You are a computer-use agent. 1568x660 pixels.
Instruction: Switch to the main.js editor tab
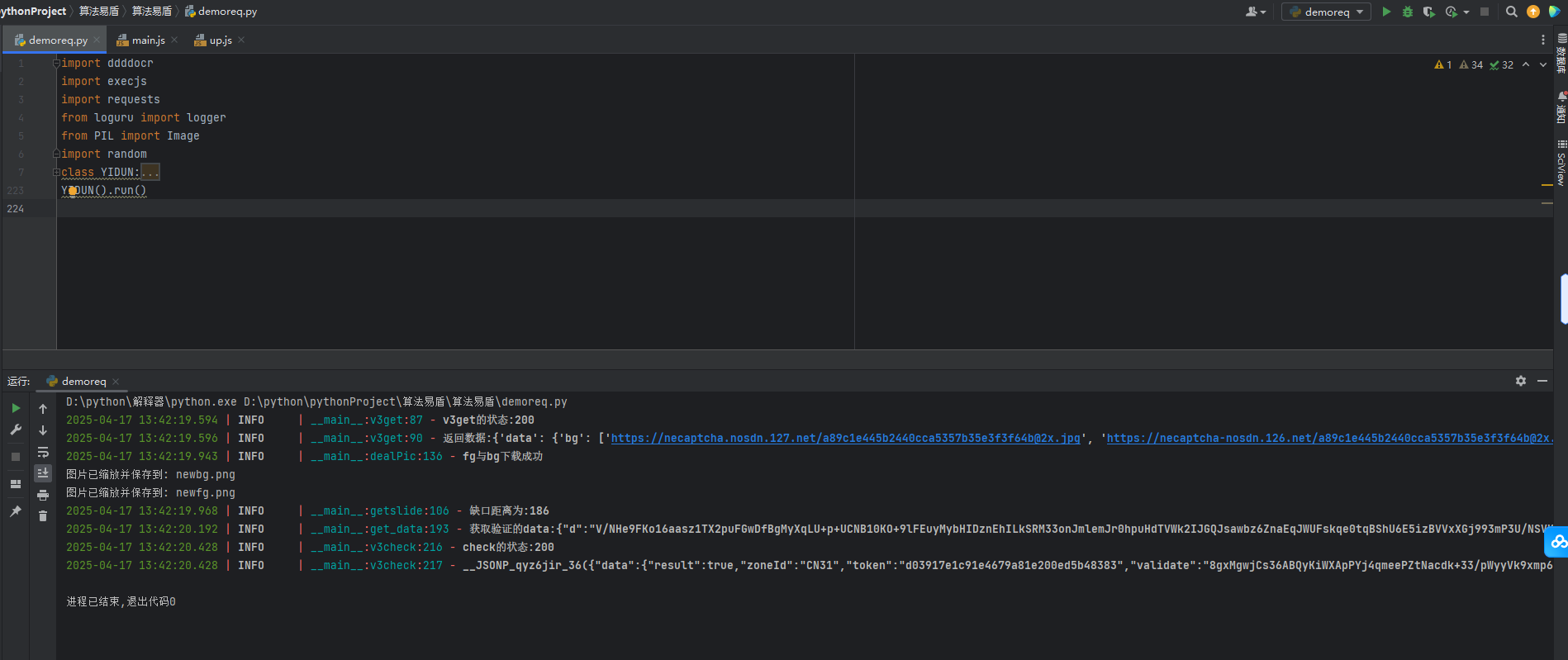[x=148, y=40]
